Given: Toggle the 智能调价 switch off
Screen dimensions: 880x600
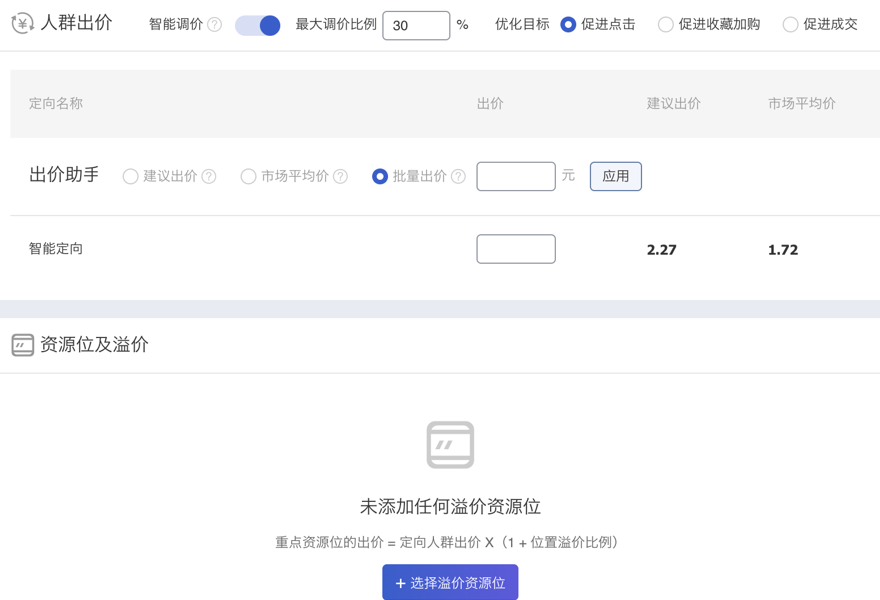Looking at the screenshot, I should tap(258, 25).
